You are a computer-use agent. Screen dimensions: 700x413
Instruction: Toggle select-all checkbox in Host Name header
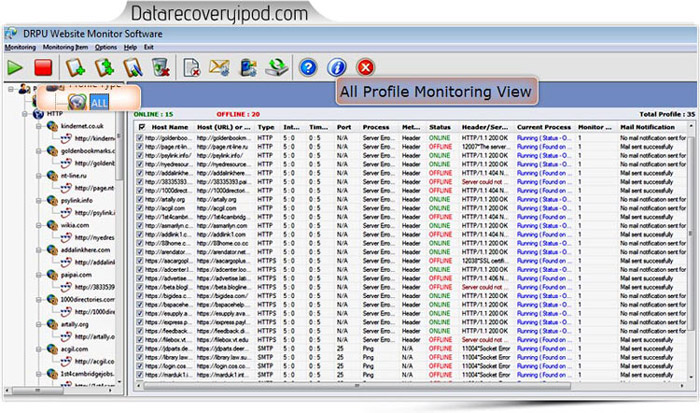pos(142,127)
